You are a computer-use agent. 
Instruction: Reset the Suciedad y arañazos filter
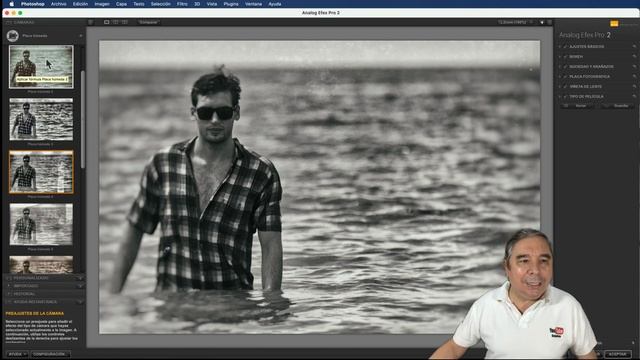[634, 67]
